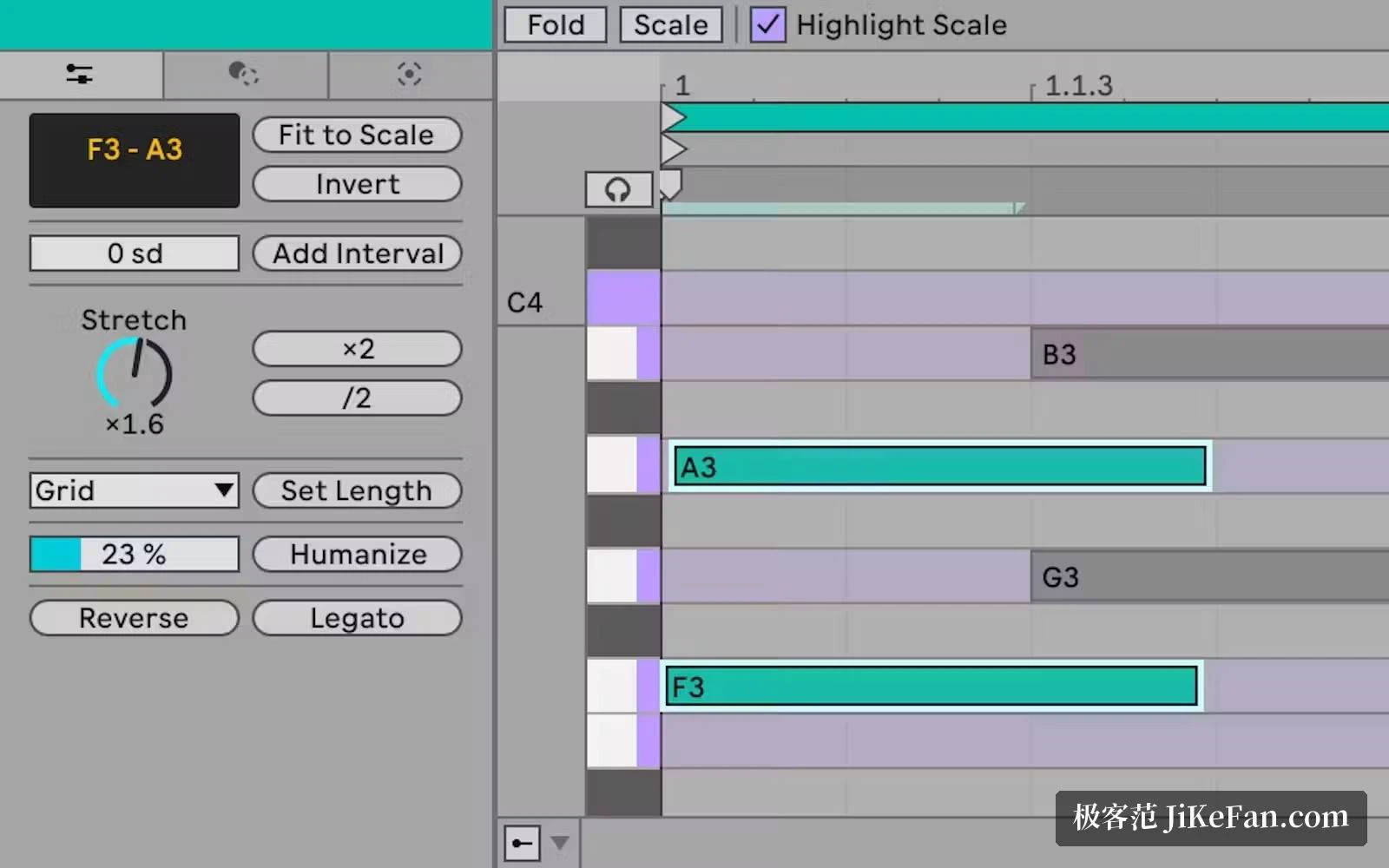
Task: Toggle the Scale button
Action: (x=670, y=24)
